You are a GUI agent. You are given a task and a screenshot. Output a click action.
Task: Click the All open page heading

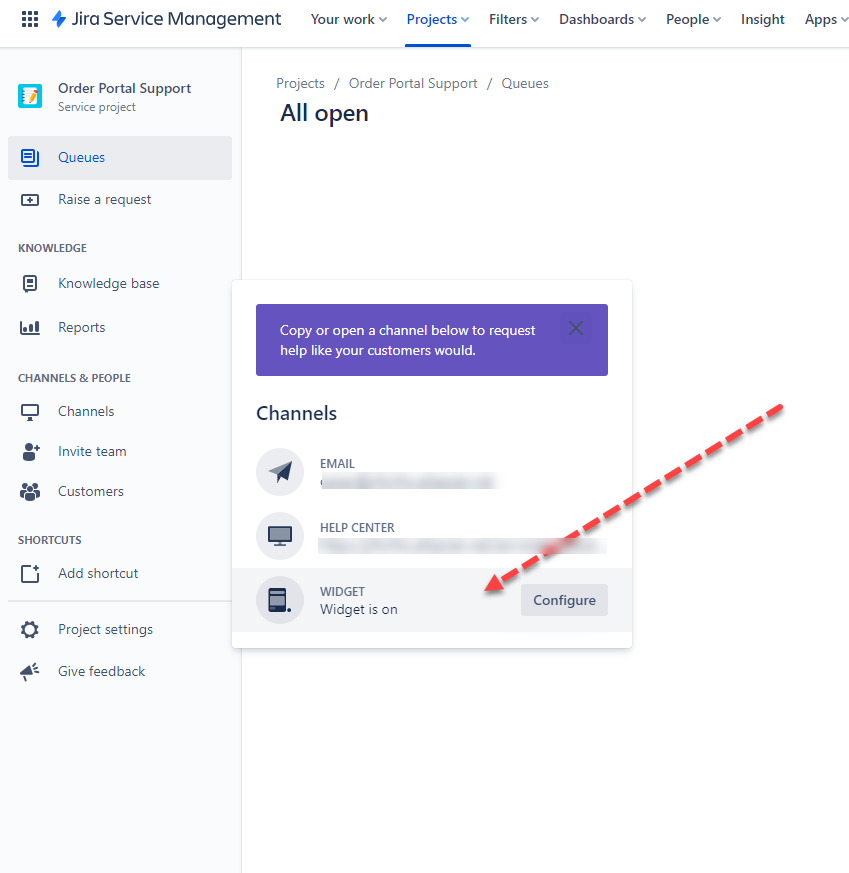pos(324,114)
